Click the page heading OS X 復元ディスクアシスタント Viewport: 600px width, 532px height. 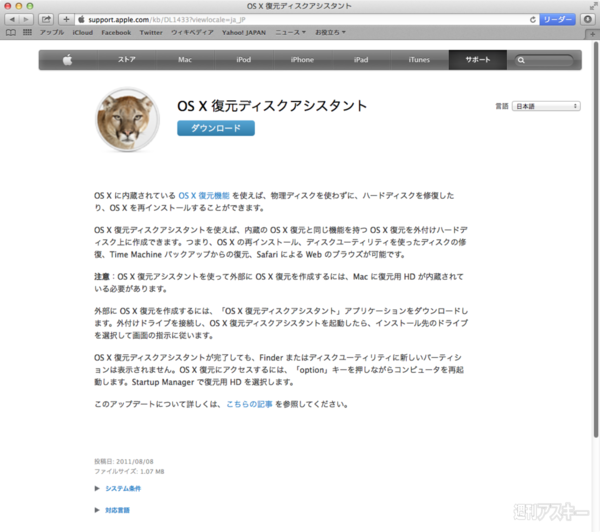272,106
